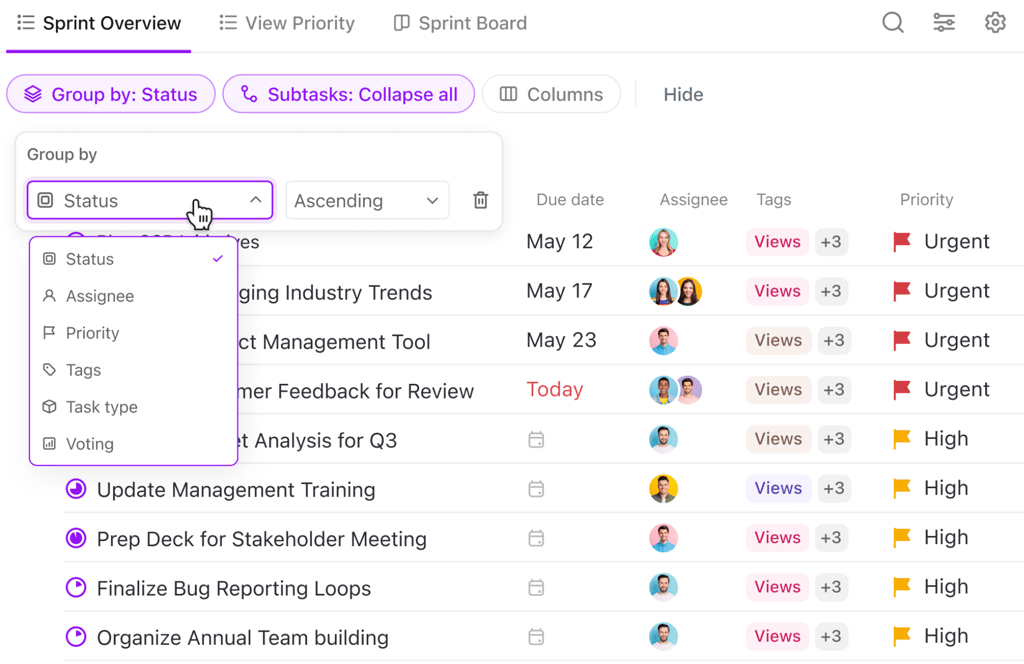Image resolution: width=1024 pixels, height=664 pixels.
Task: Select Task type as the grouping field
Action: [x=105, y=407]
